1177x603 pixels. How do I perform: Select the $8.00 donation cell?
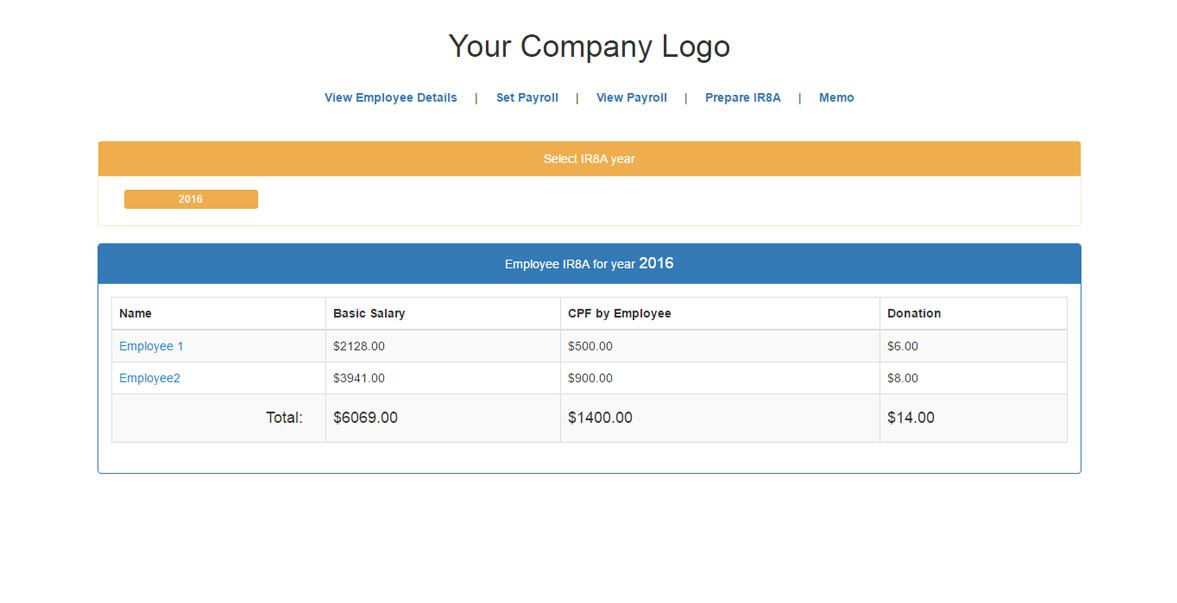(x=974, y=378)
